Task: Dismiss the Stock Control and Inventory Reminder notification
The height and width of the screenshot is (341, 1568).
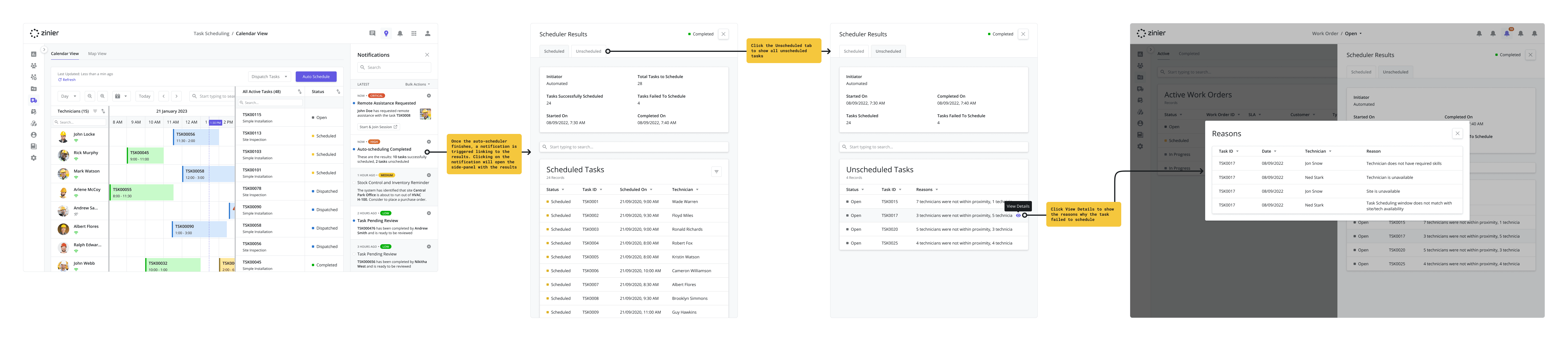Action: 429,175
